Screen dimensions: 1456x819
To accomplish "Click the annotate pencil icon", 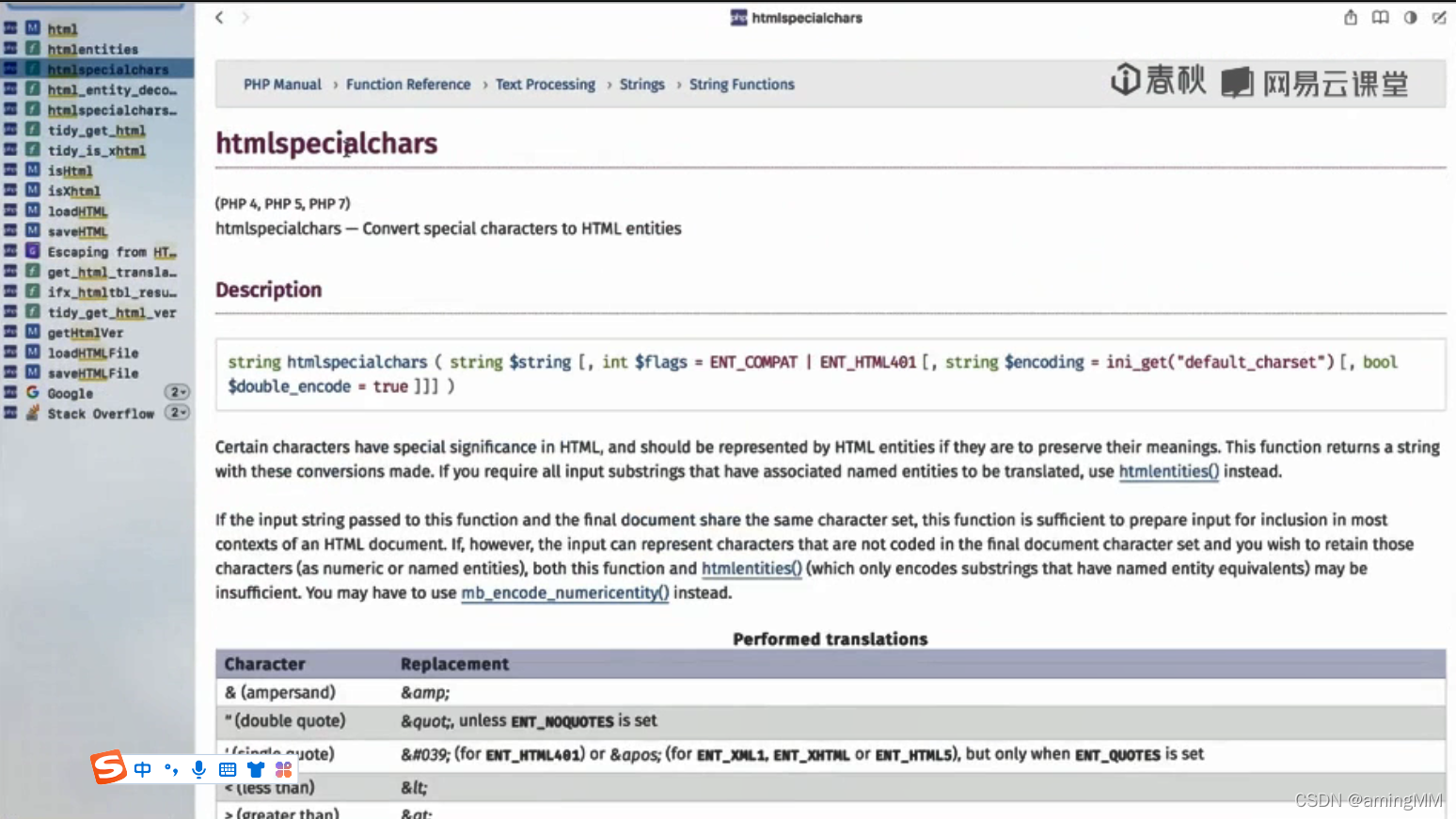I will [x=1439, y=17].
